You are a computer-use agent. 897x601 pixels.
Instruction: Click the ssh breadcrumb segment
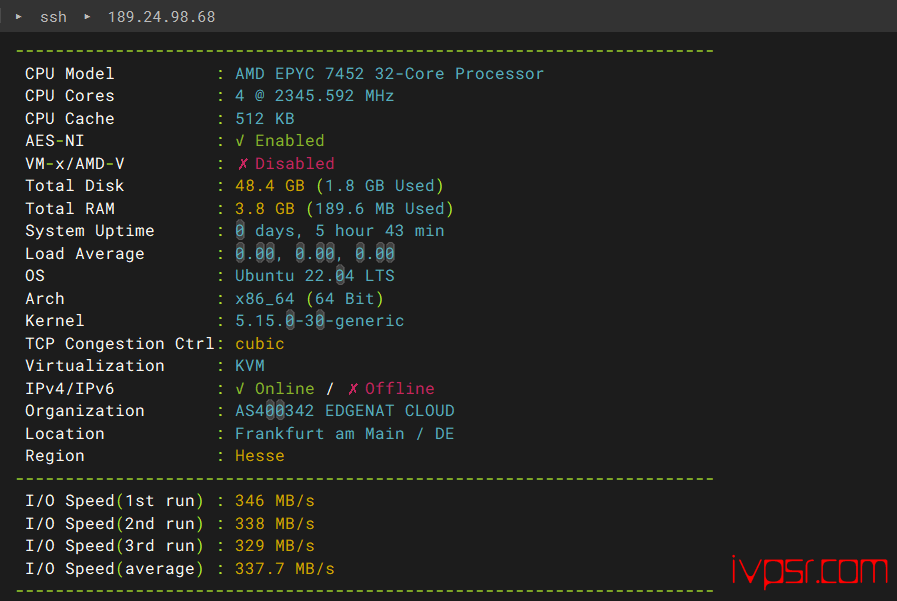coord(53,17)
